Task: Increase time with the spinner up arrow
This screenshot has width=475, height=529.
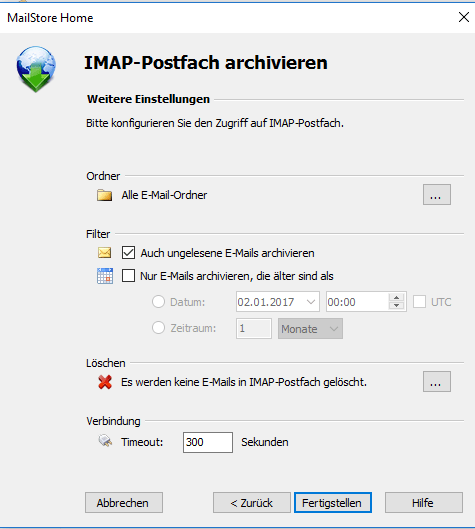Action: pyautogui.click(x=396, y=298)
